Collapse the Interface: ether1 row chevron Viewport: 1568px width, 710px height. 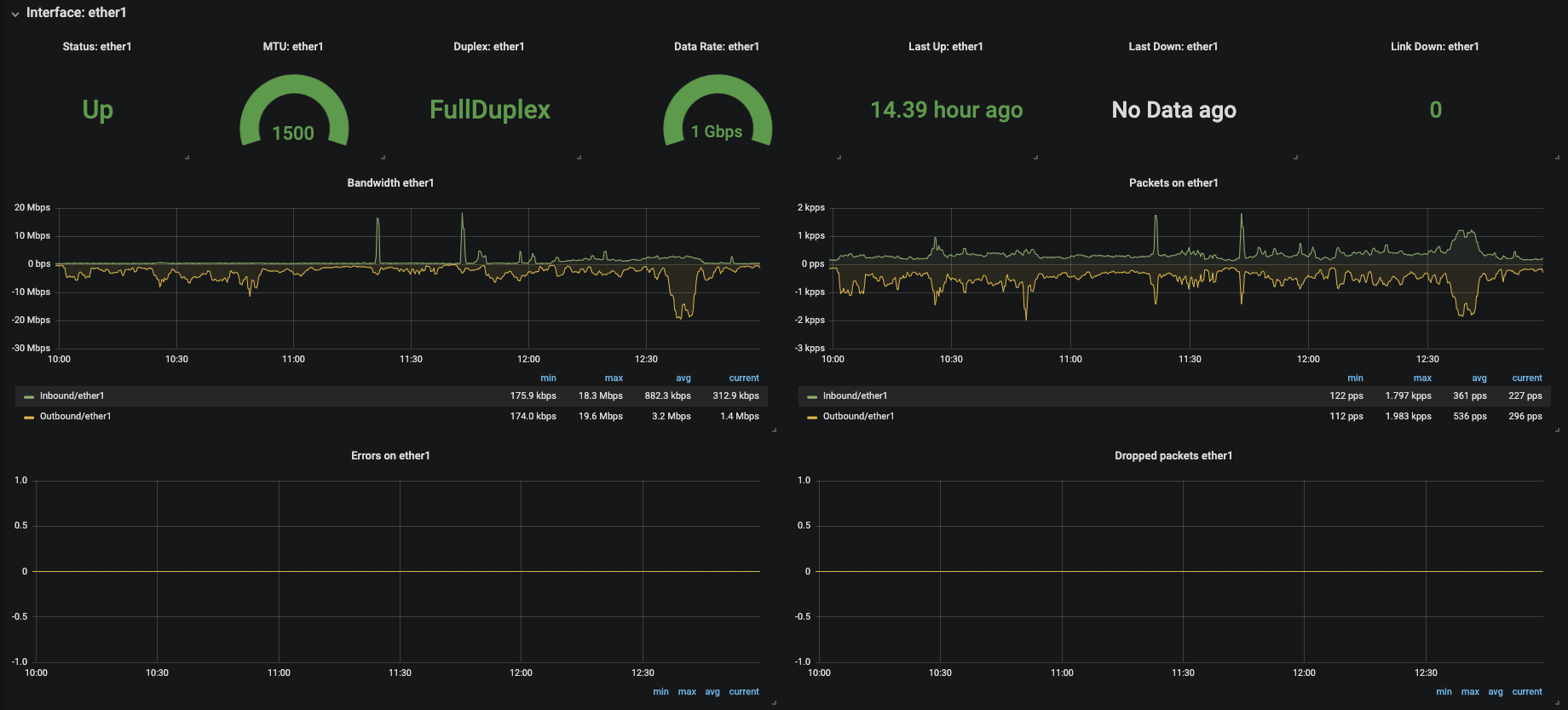15,14
